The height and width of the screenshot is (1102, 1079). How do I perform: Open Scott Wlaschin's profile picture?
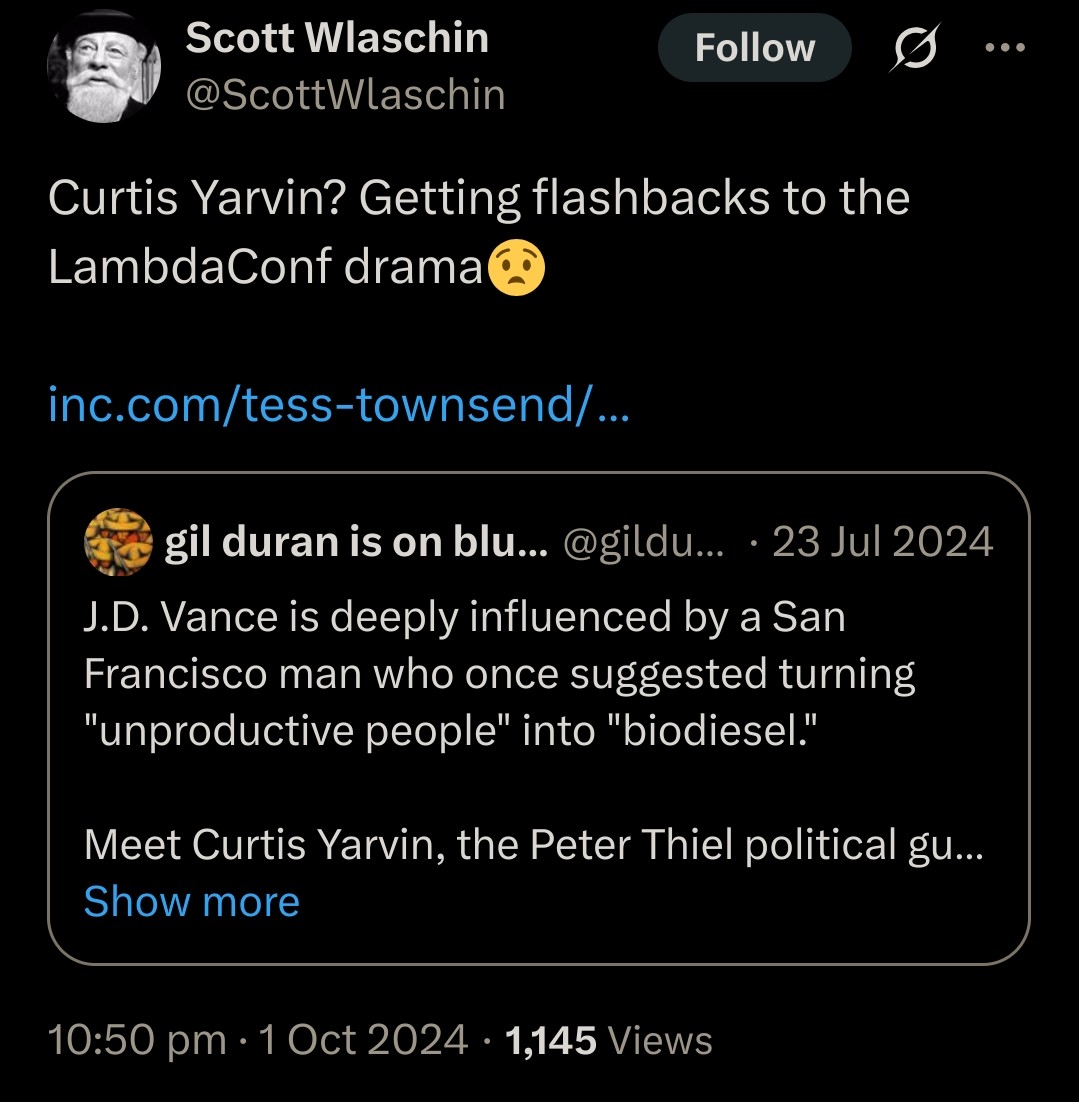tap(103, 66)
